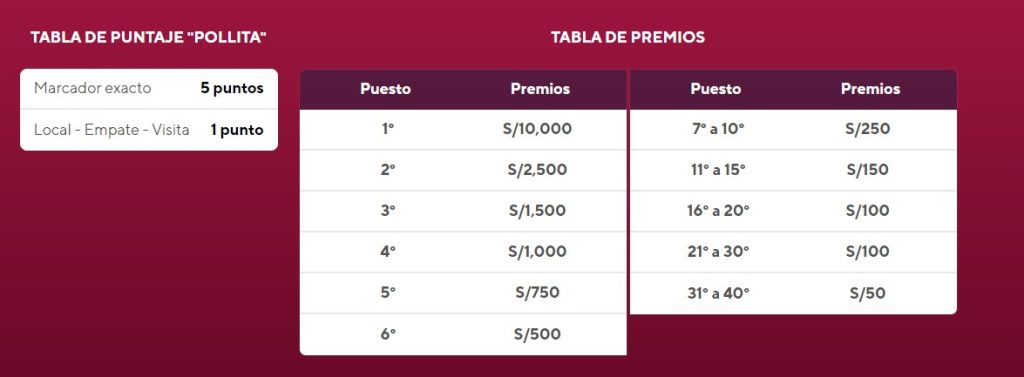
Task: Click the '1 punto' value
Action: tap(237, 129)
